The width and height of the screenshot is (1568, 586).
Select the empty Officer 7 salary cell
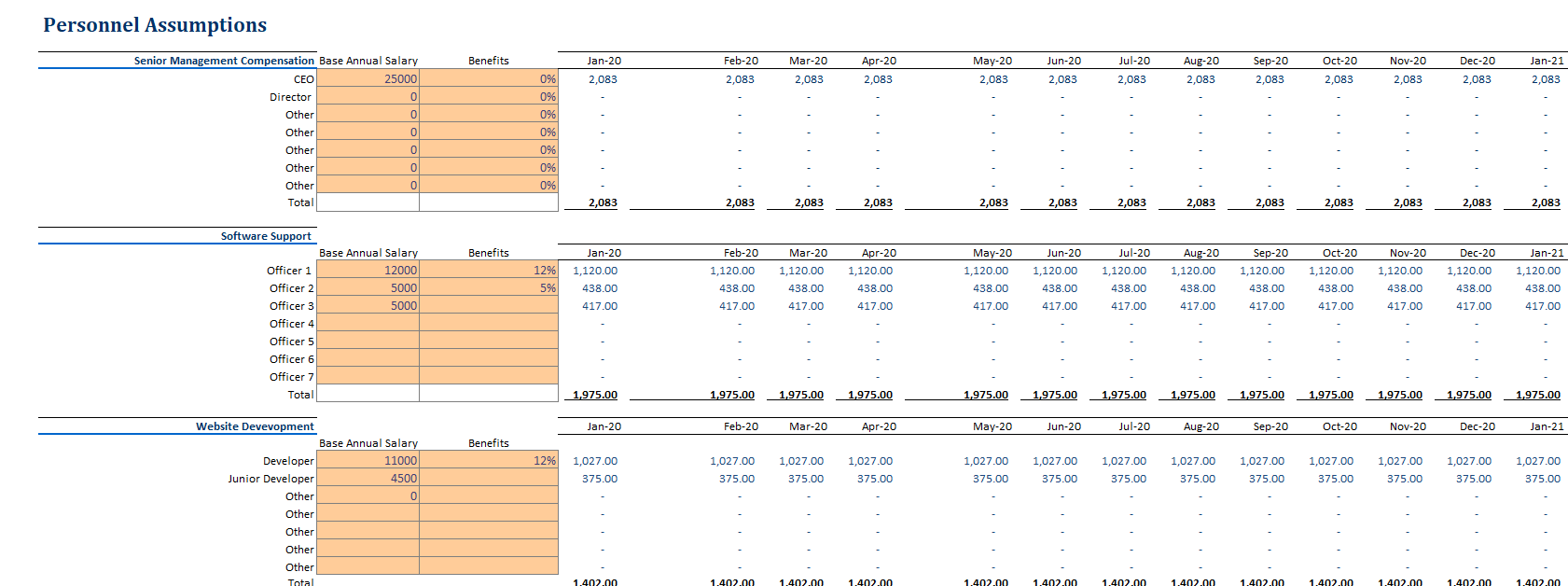tap(368, 377)
